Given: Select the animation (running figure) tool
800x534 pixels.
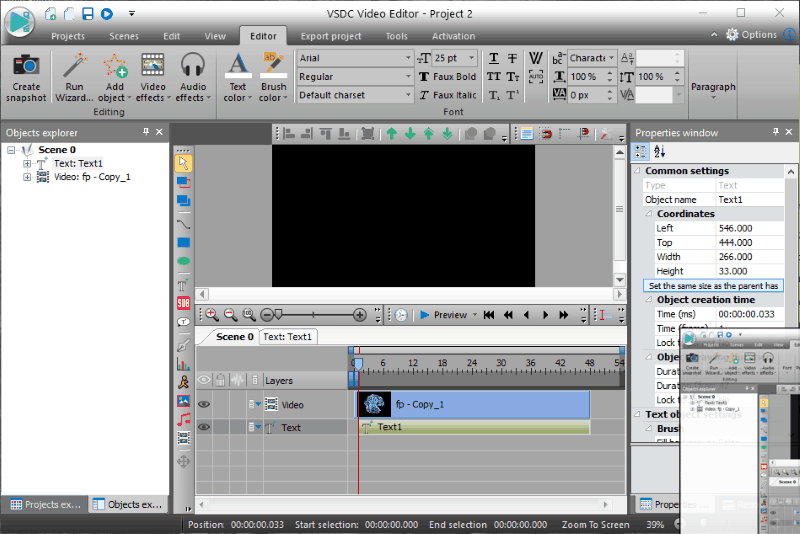Looking at the screenshot, I should [183, 382].
